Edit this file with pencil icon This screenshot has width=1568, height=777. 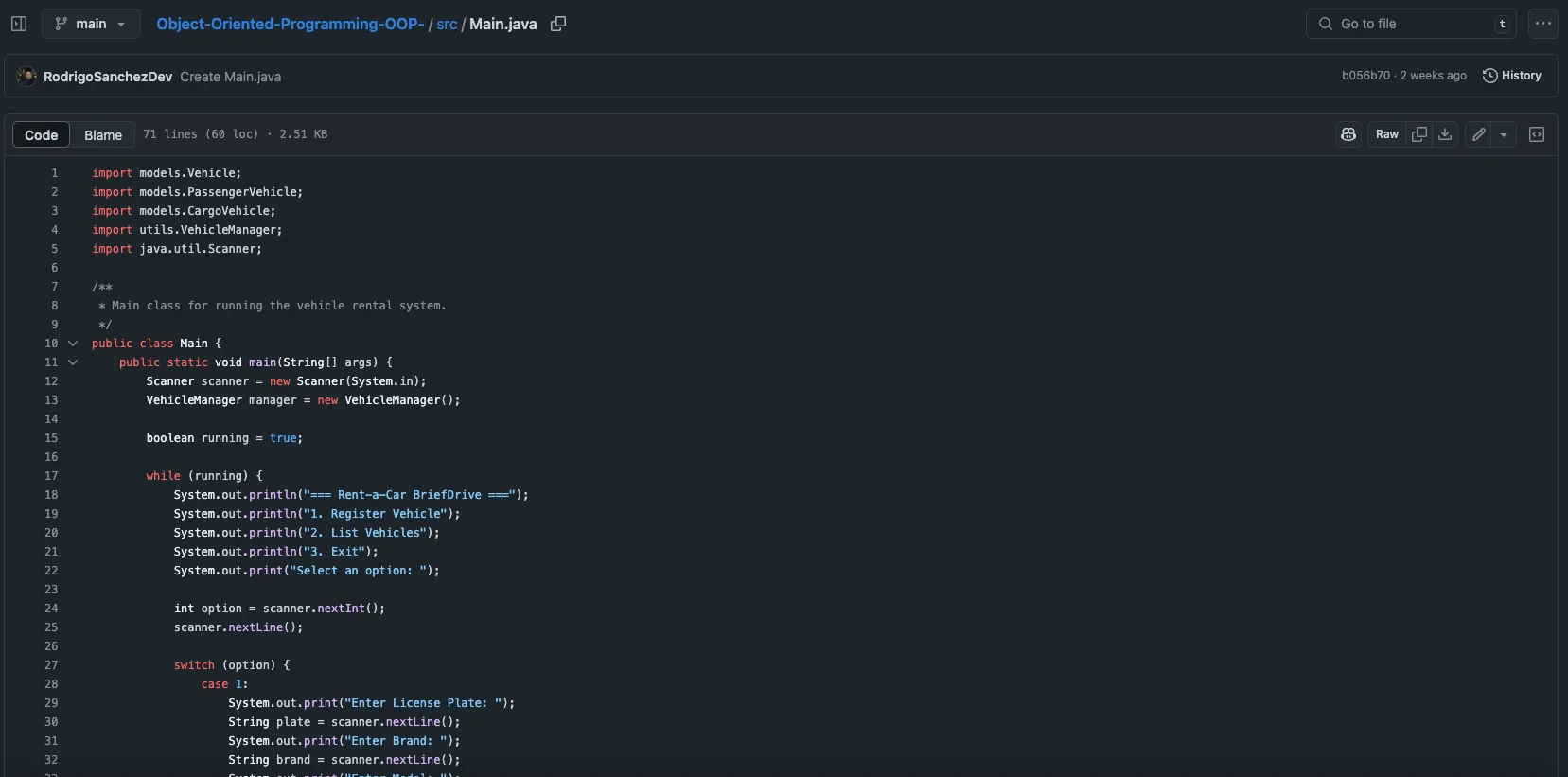(x=1479, y=134)
